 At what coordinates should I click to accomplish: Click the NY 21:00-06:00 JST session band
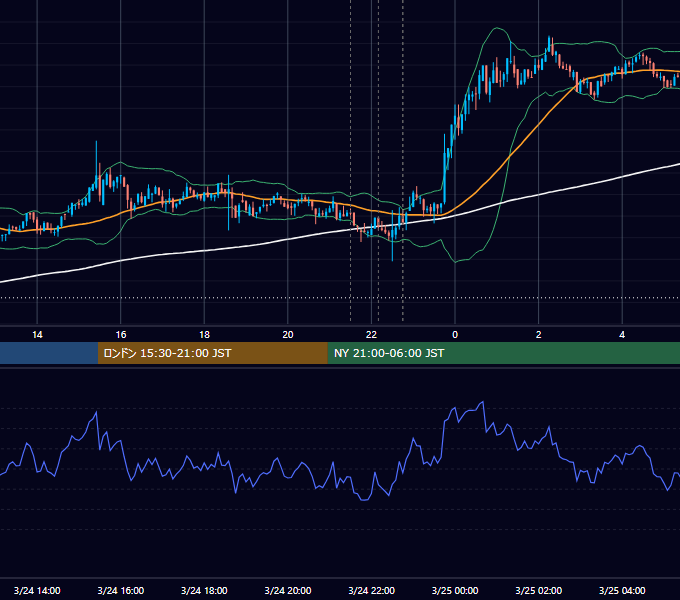pos(503,353)
